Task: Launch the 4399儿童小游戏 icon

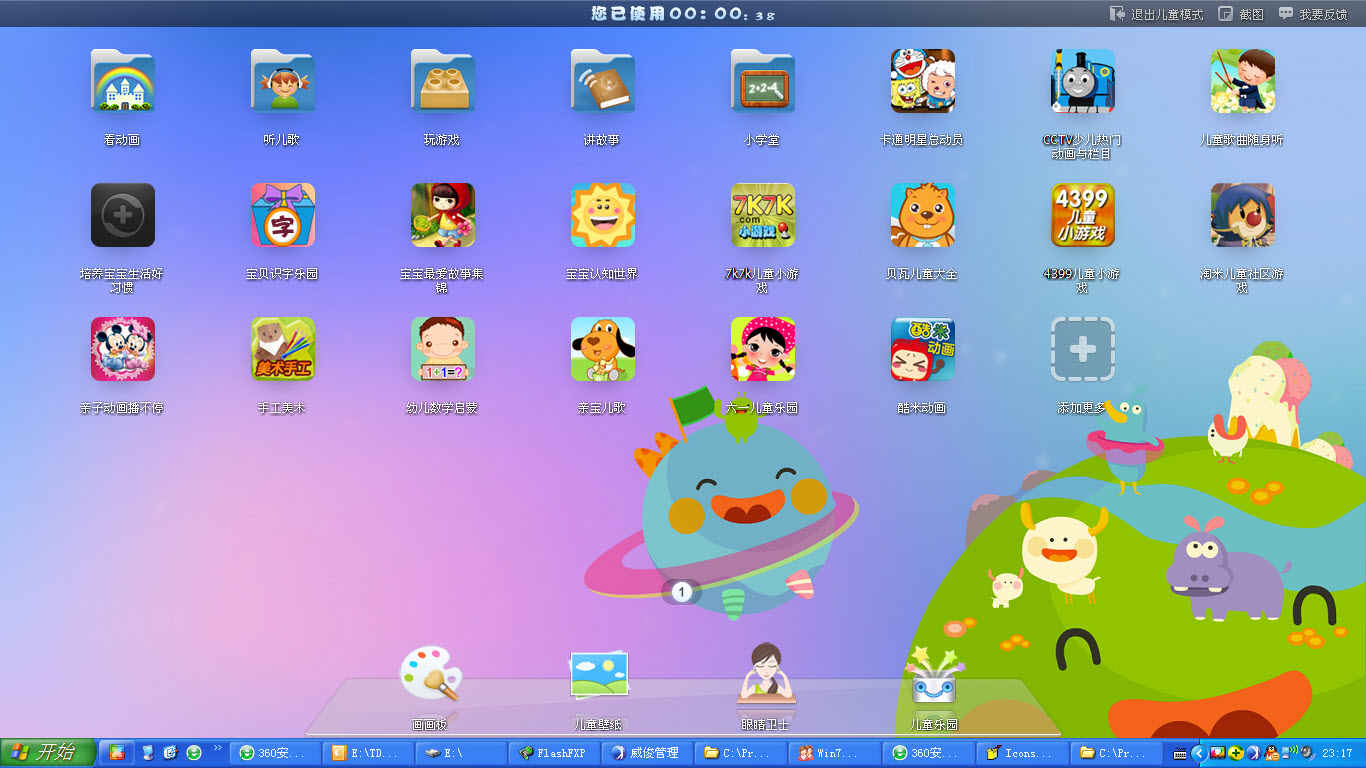Action: [1082, 215]
